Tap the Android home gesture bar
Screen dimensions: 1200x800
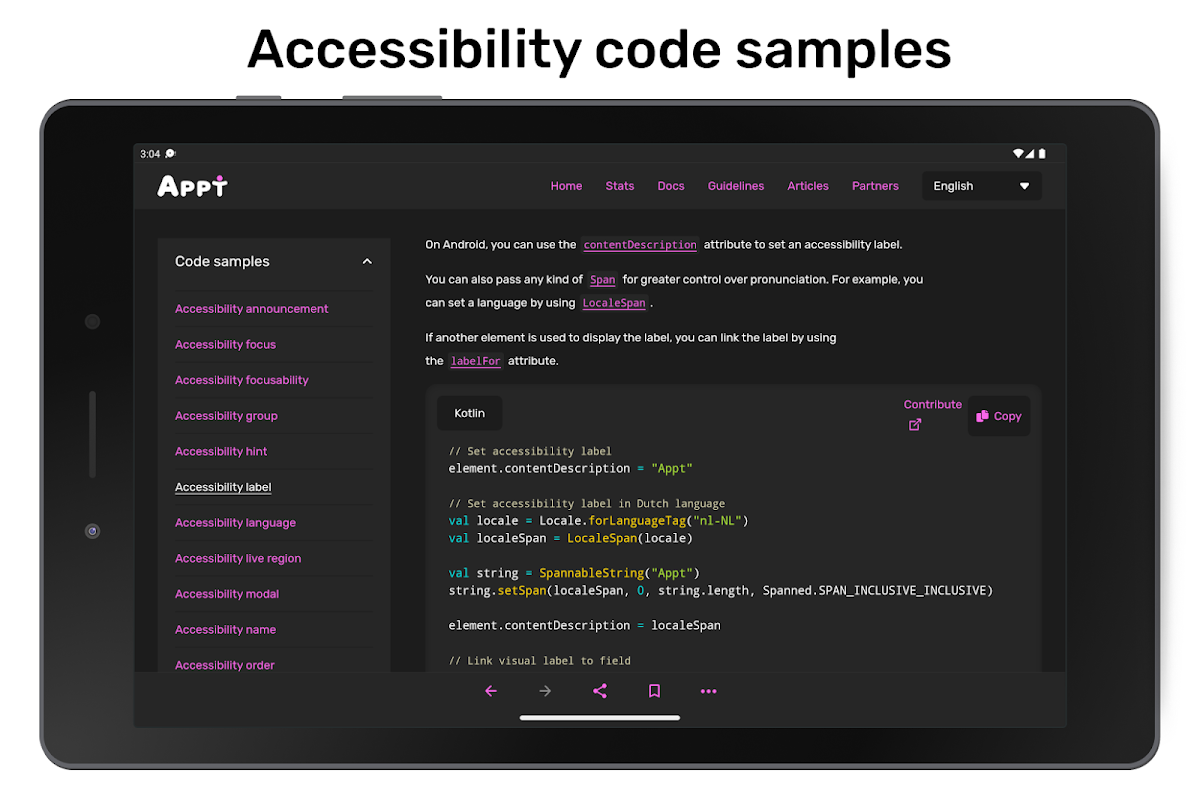point(600,717)
